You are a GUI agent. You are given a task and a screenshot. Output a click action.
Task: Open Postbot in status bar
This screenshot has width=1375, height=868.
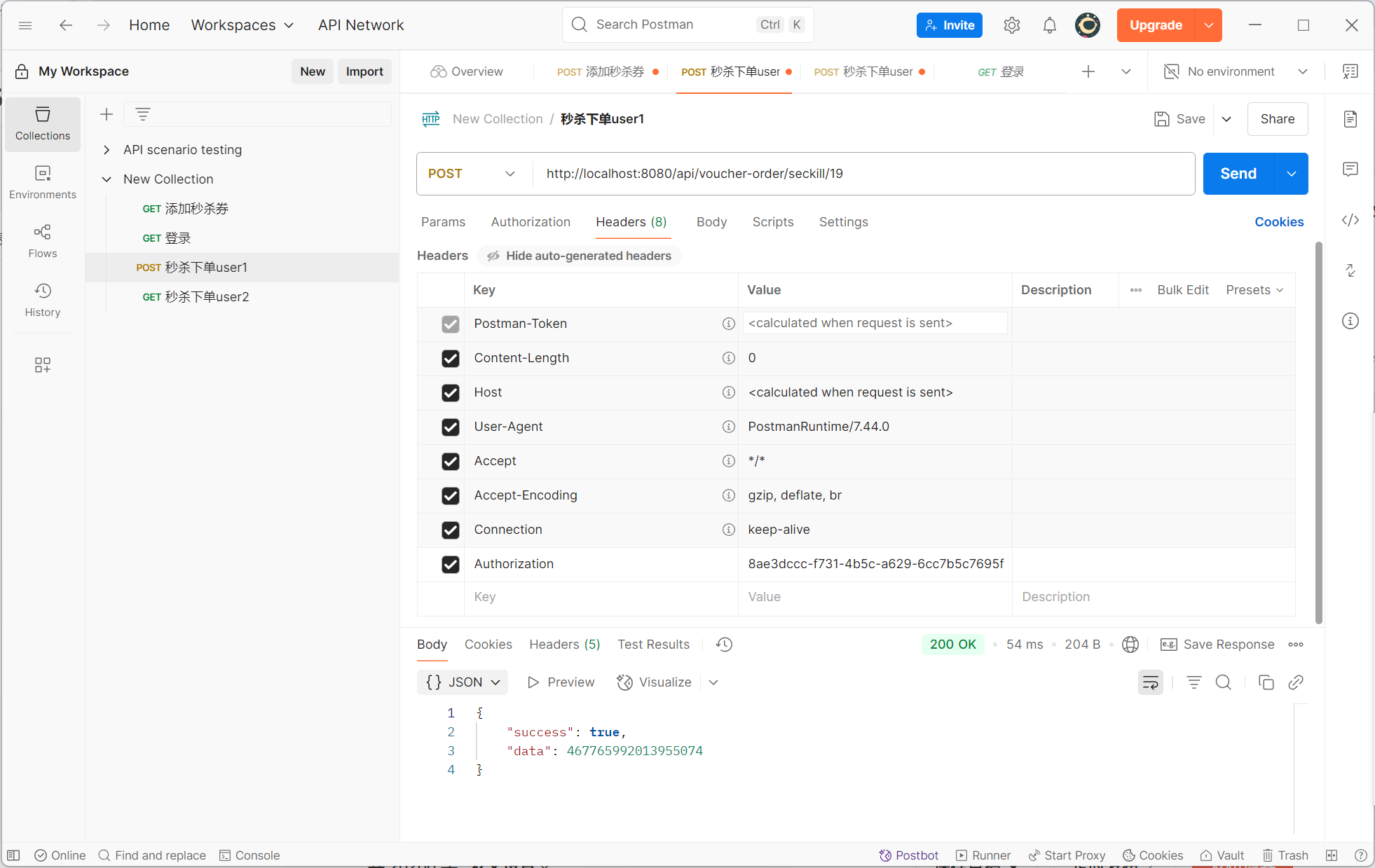[x=909, y=855]
